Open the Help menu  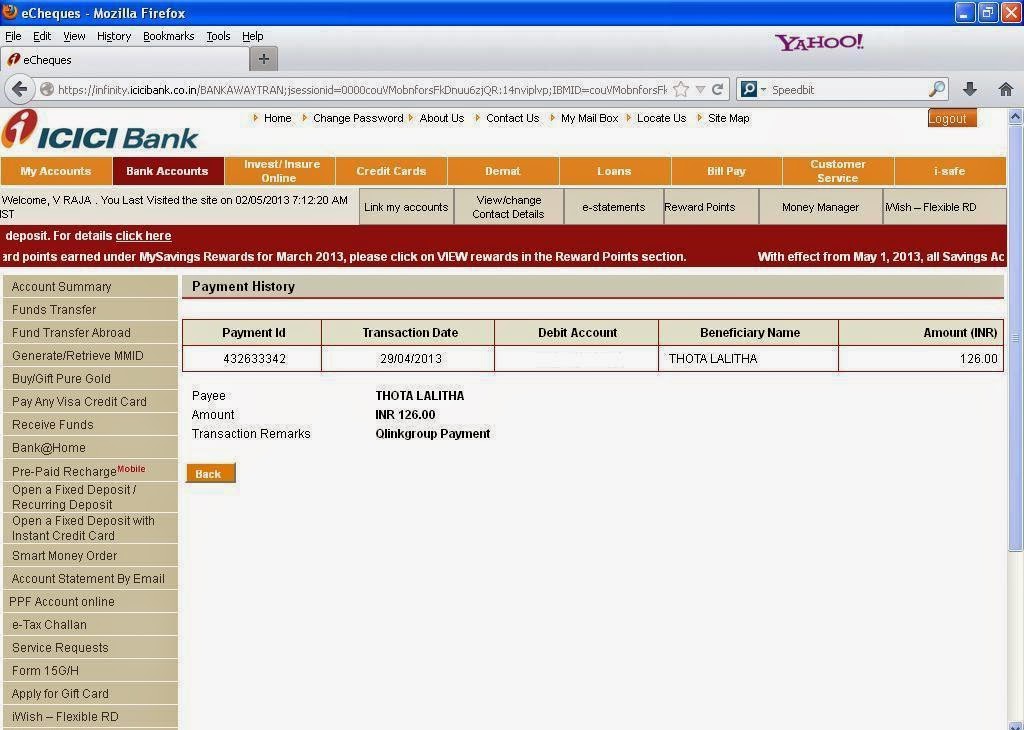(253, 36)
